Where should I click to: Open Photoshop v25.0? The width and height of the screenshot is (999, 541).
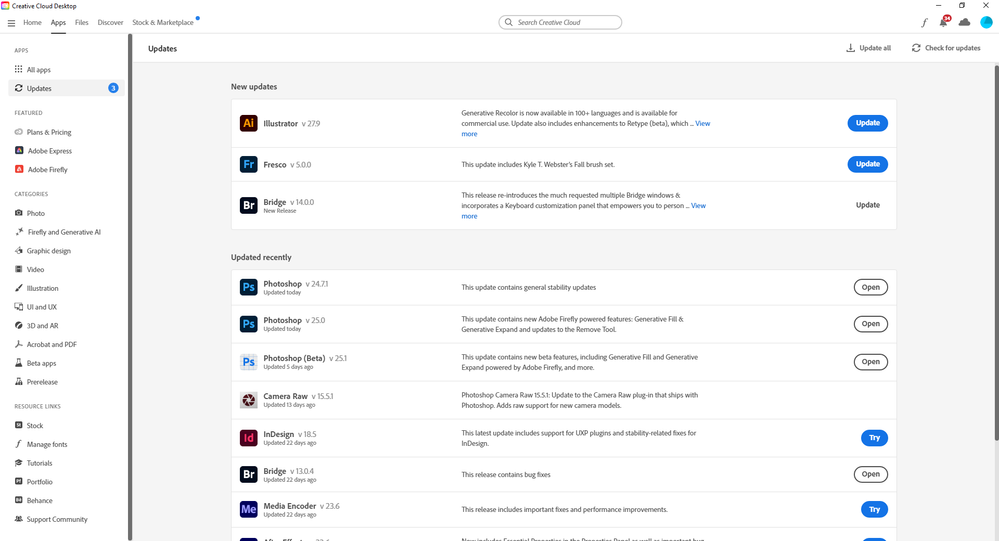[870, 324]
